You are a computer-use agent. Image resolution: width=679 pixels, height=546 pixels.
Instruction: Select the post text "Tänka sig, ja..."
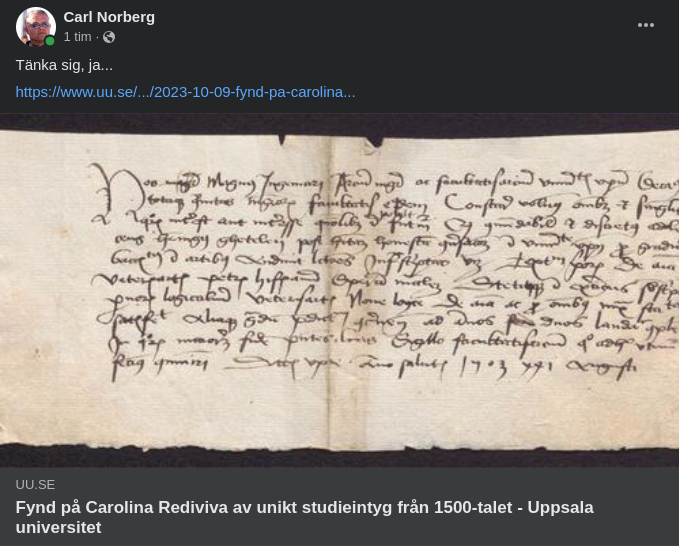64,65
